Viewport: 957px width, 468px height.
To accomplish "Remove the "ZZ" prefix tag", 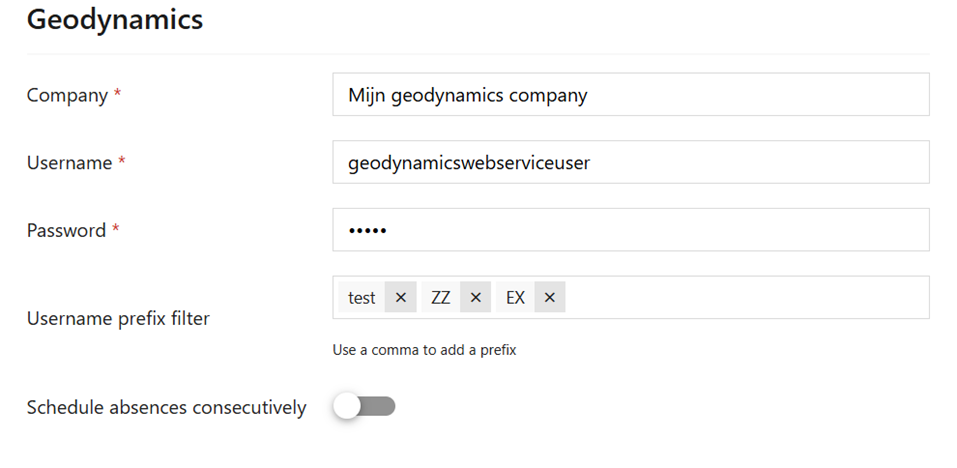I will coord(476,298).
